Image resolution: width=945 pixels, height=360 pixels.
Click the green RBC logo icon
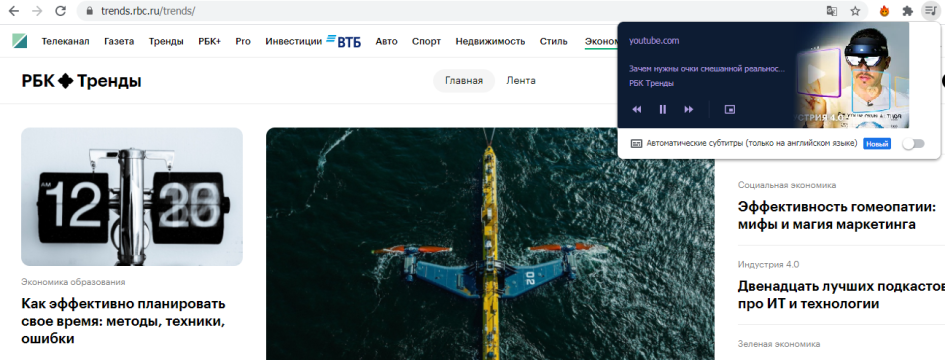(19, 41)
